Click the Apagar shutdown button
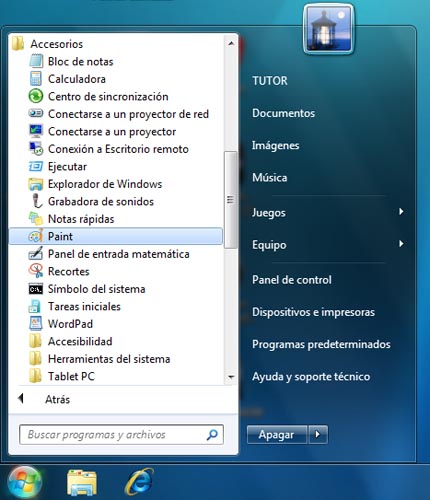 click(x=277, y=434)
